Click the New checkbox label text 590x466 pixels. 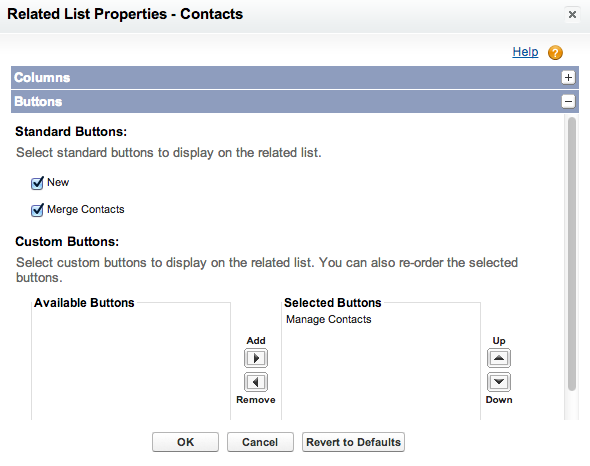(x=58, y=183)
